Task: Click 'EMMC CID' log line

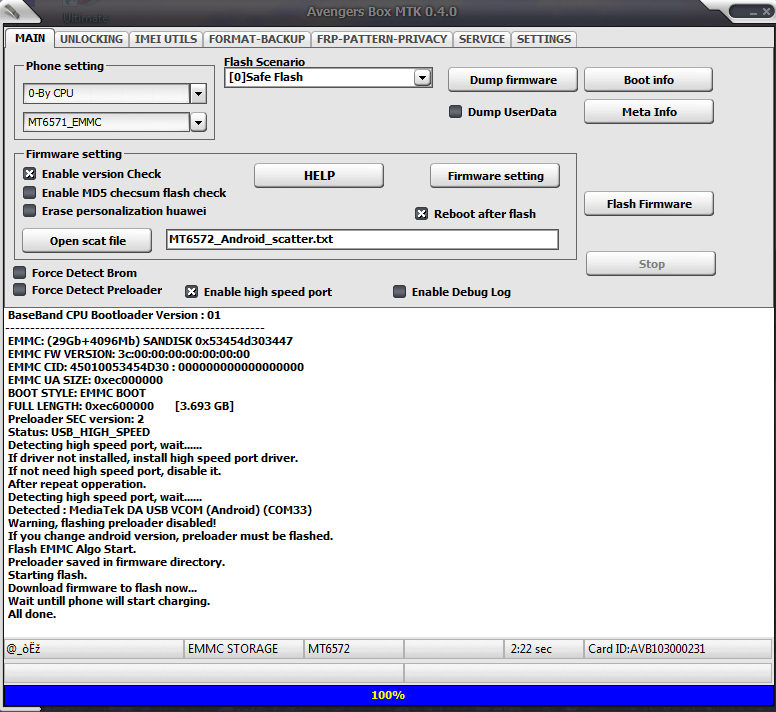Action: 156,367
